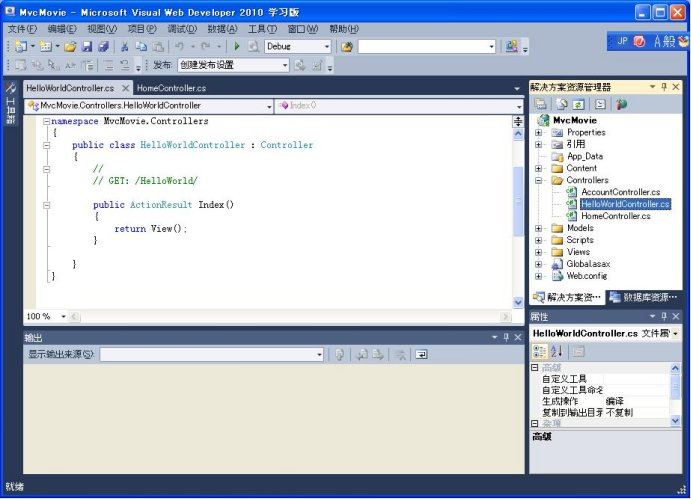Screen dimensions: 691x499
Task: Collapse the Index() method code outline
Action: pos(46,205)
